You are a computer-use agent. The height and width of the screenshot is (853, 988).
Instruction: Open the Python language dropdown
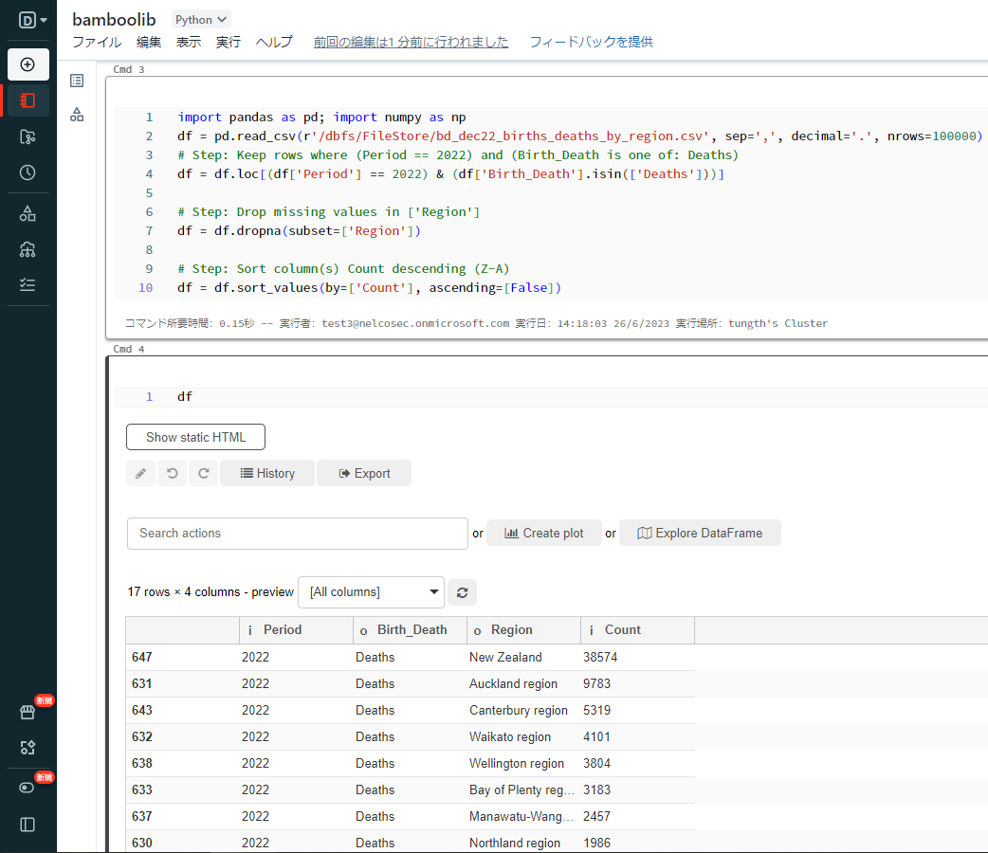[200, 20]
